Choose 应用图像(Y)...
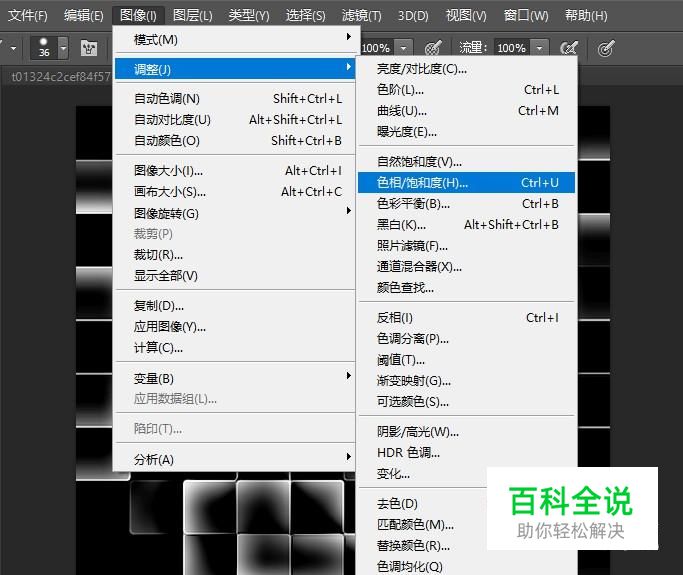683x575 pixels. [235, 326]
